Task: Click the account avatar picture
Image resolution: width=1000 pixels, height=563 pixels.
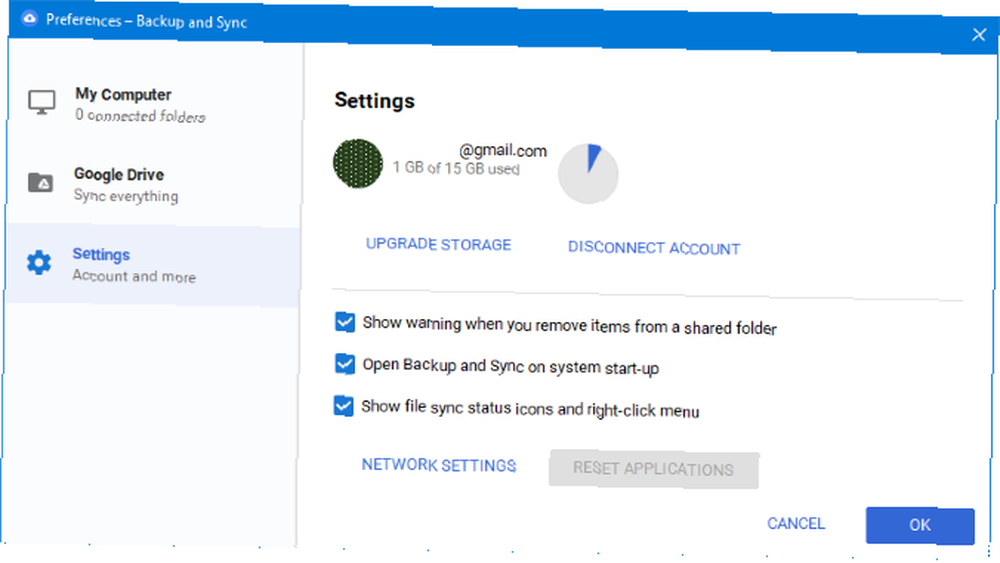Action: pyautogui.click(x=358, y=164)
